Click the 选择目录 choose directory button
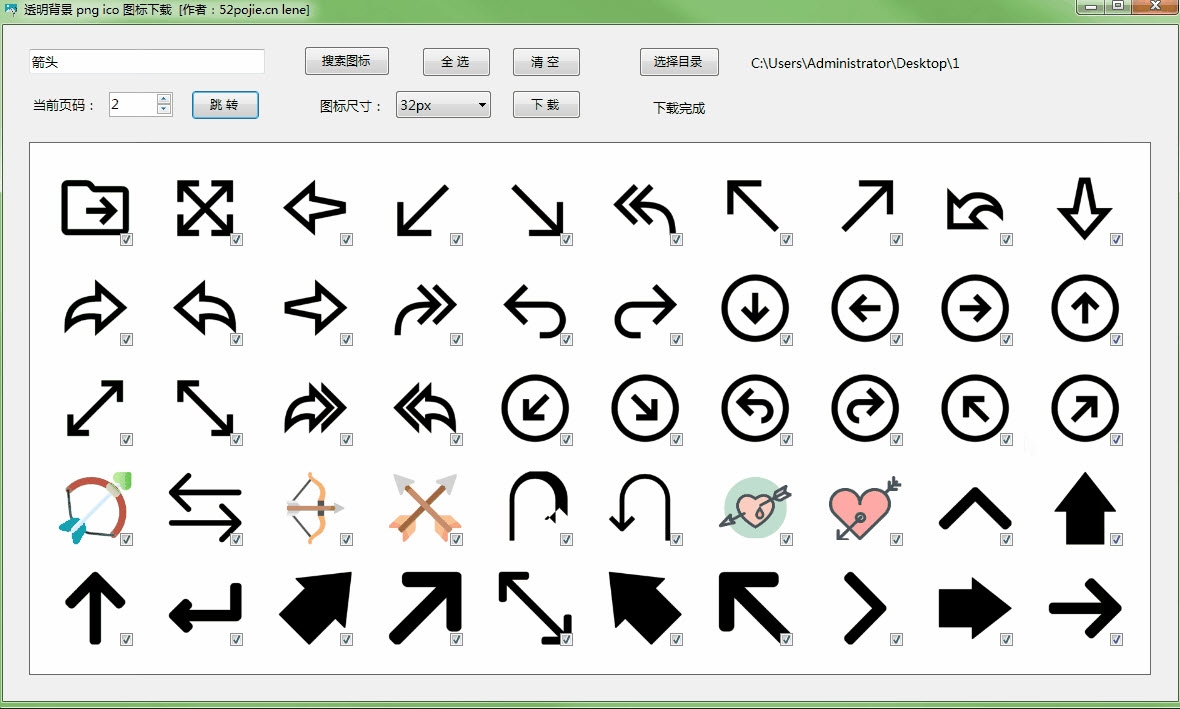The width and height of the screenshot is (1180, 709). (x=678, y=61)
